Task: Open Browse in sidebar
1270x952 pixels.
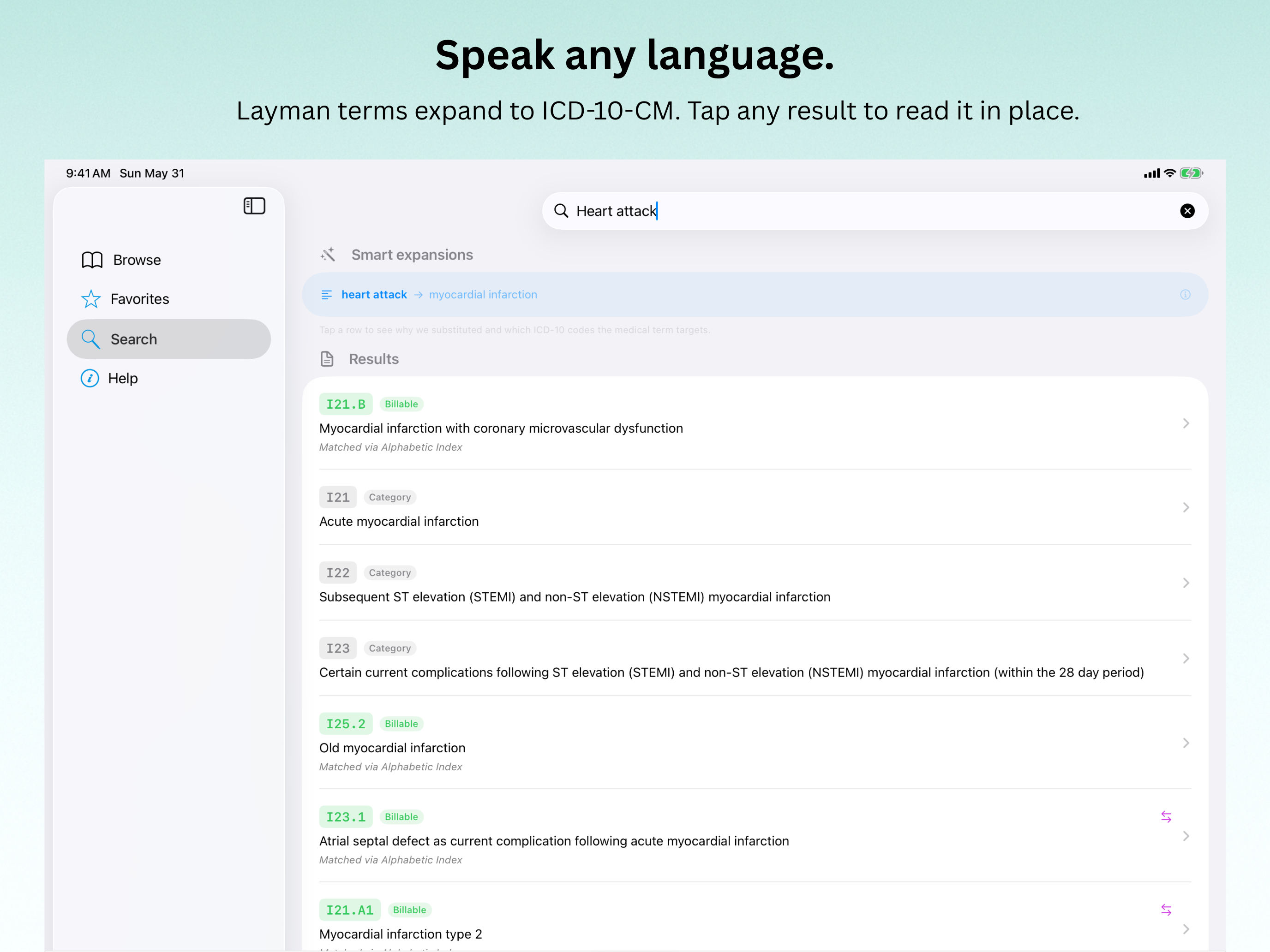Action: 169,260
